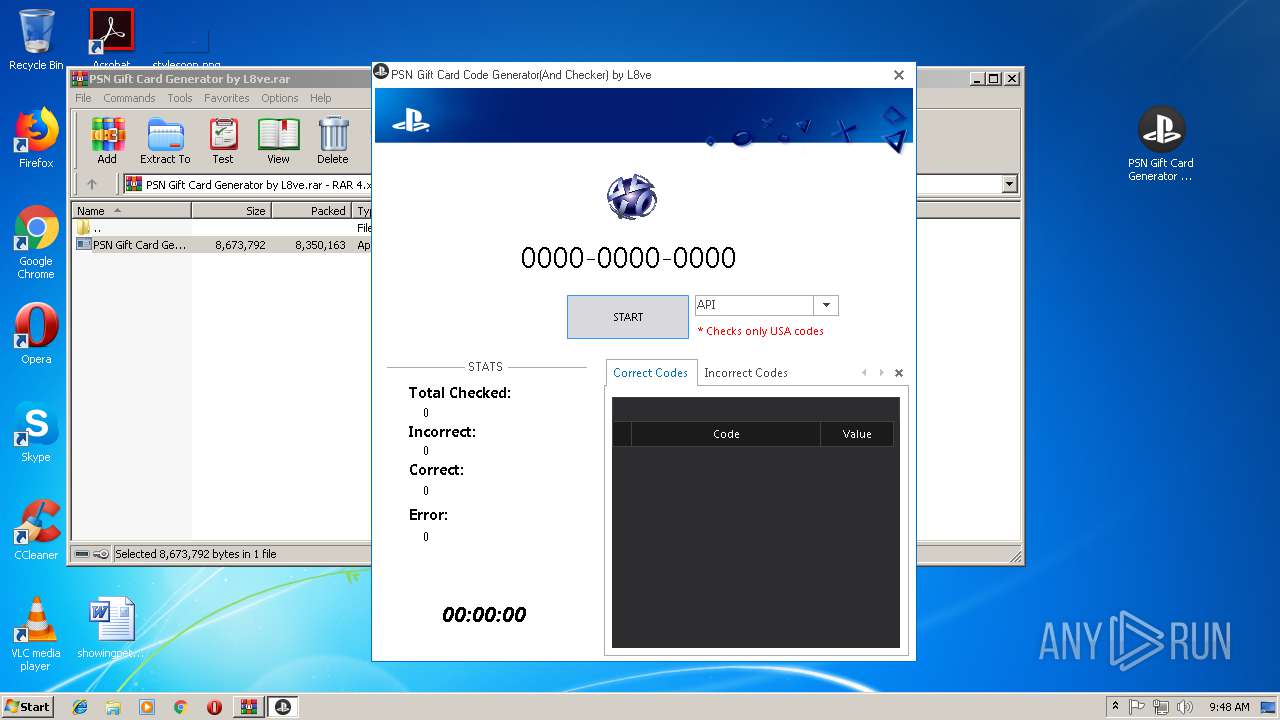
Task: Sort by Packed column in WinRAR
Action: point(311,211)
